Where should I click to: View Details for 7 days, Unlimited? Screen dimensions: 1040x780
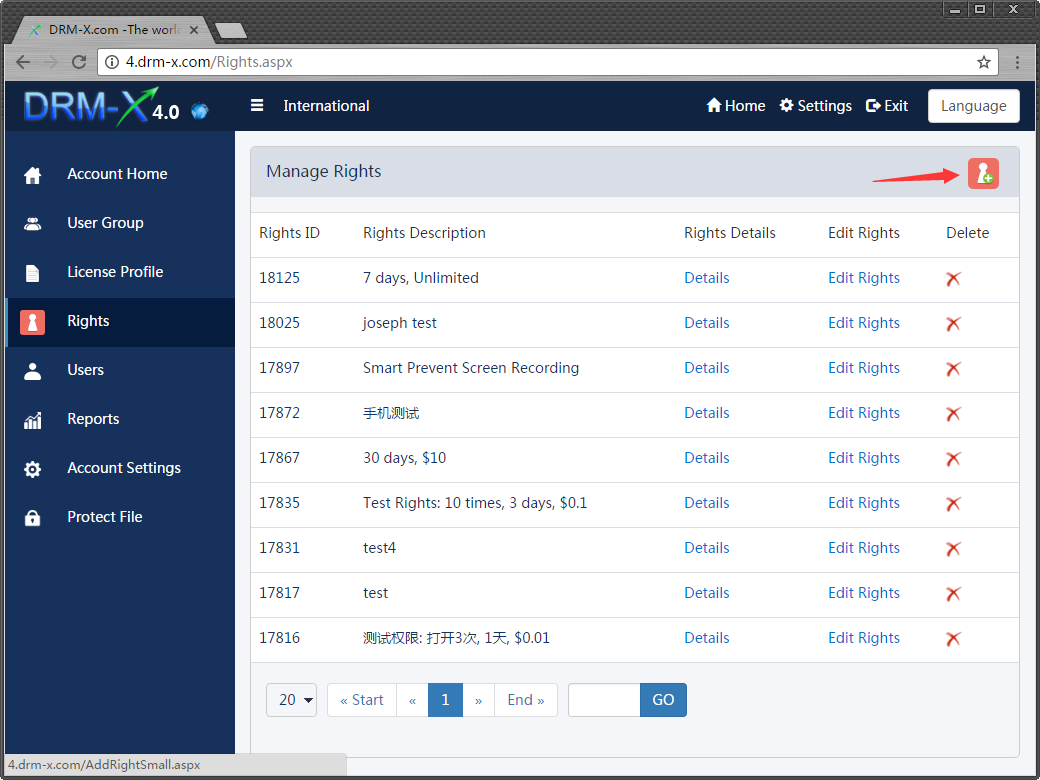coord(706,278)
